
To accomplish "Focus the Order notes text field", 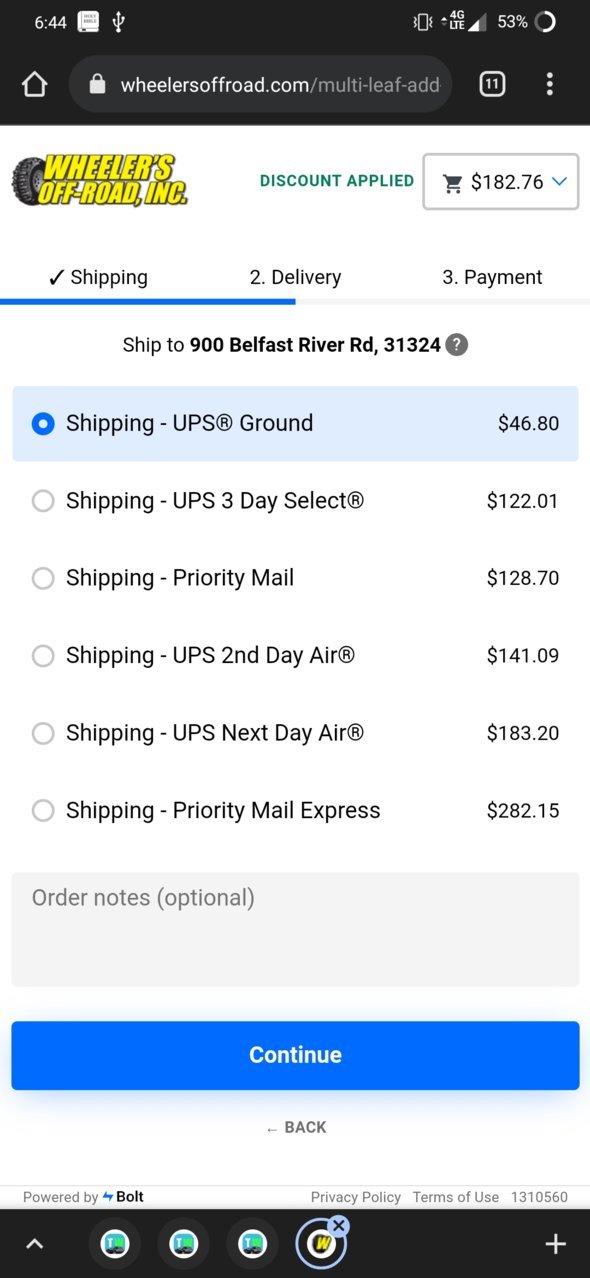I will tap(295, 929).
